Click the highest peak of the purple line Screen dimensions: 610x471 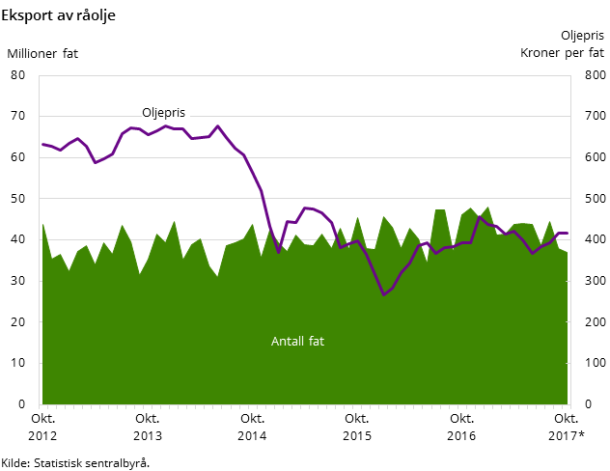[218, 126]
